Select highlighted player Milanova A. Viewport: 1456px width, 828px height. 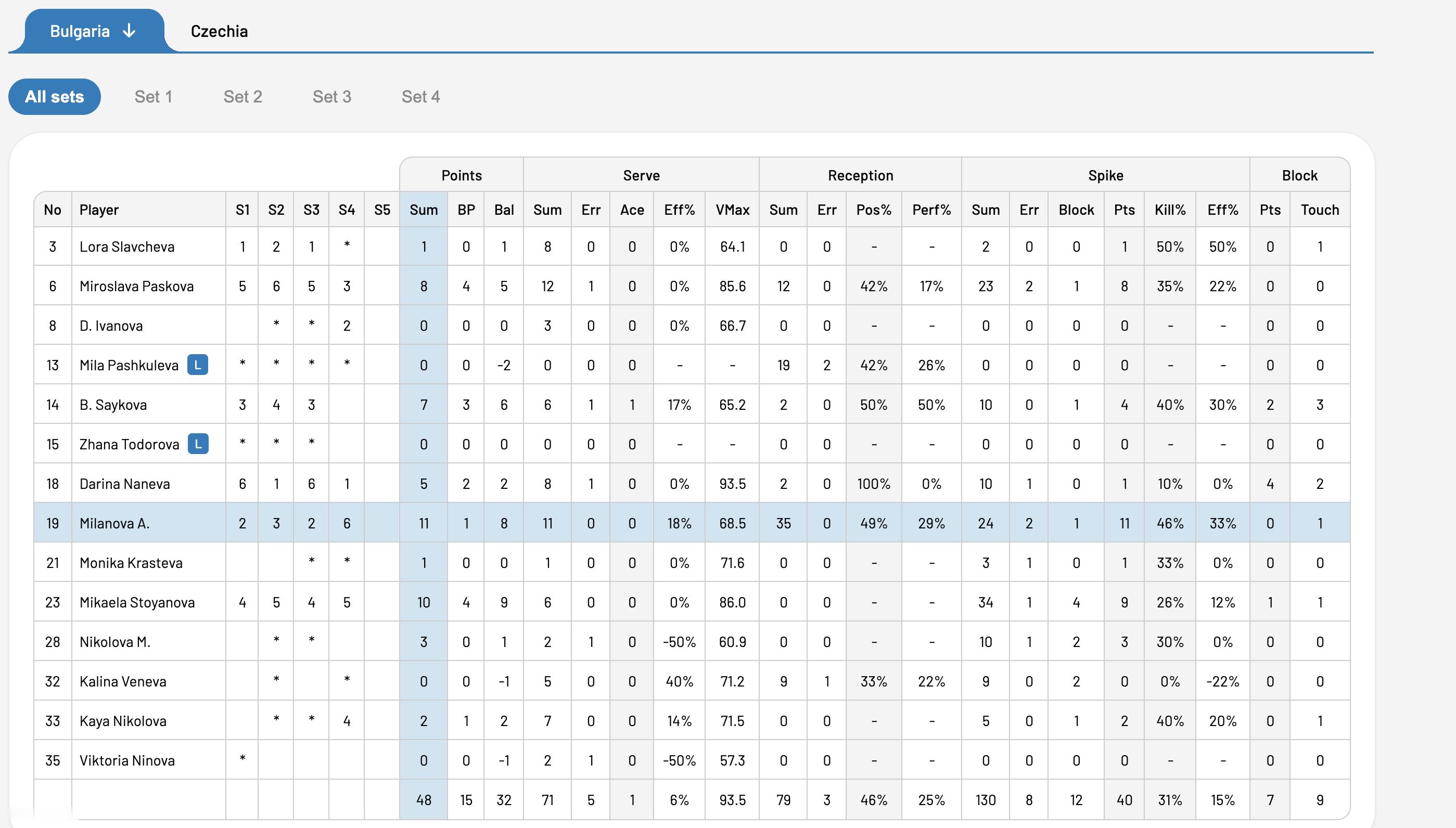tap(114, 523)
